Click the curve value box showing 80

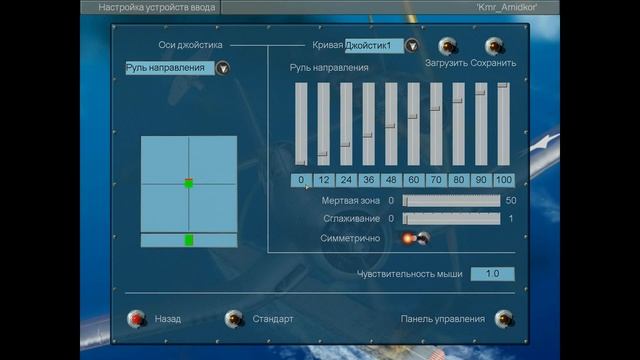(458, 180)
